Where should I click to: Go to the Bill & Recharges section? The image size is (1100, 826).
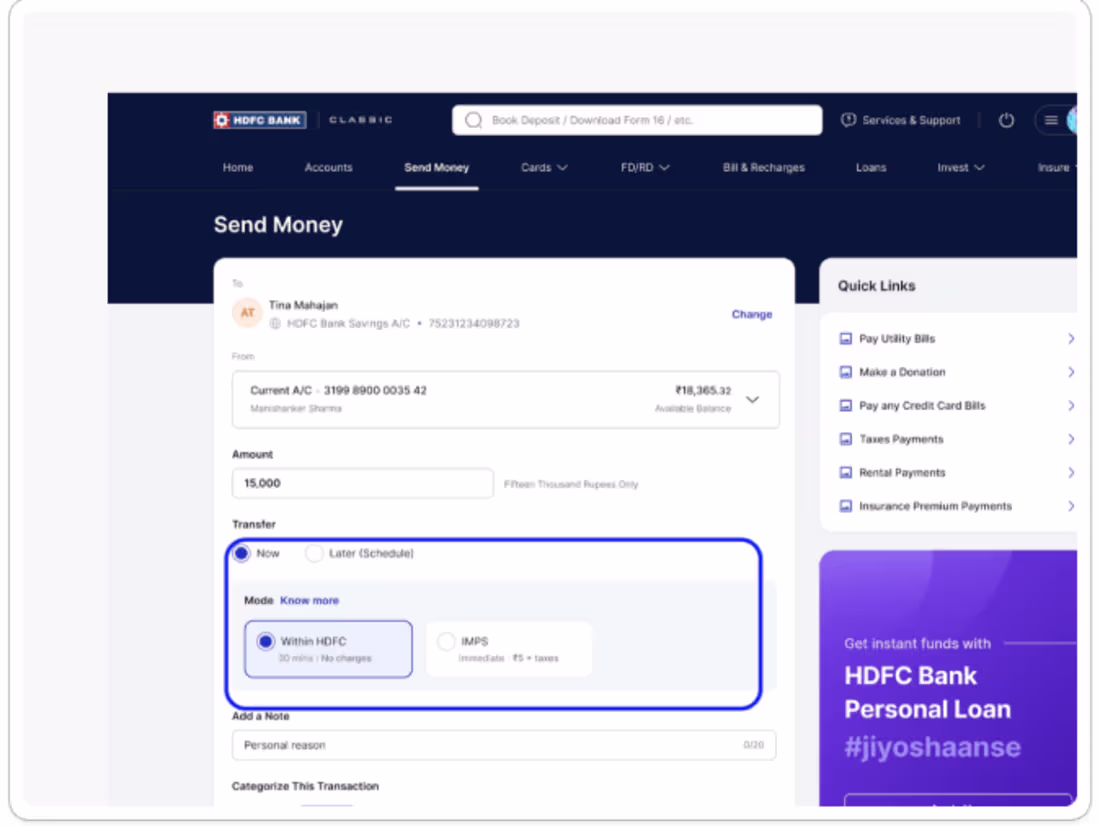763,168
